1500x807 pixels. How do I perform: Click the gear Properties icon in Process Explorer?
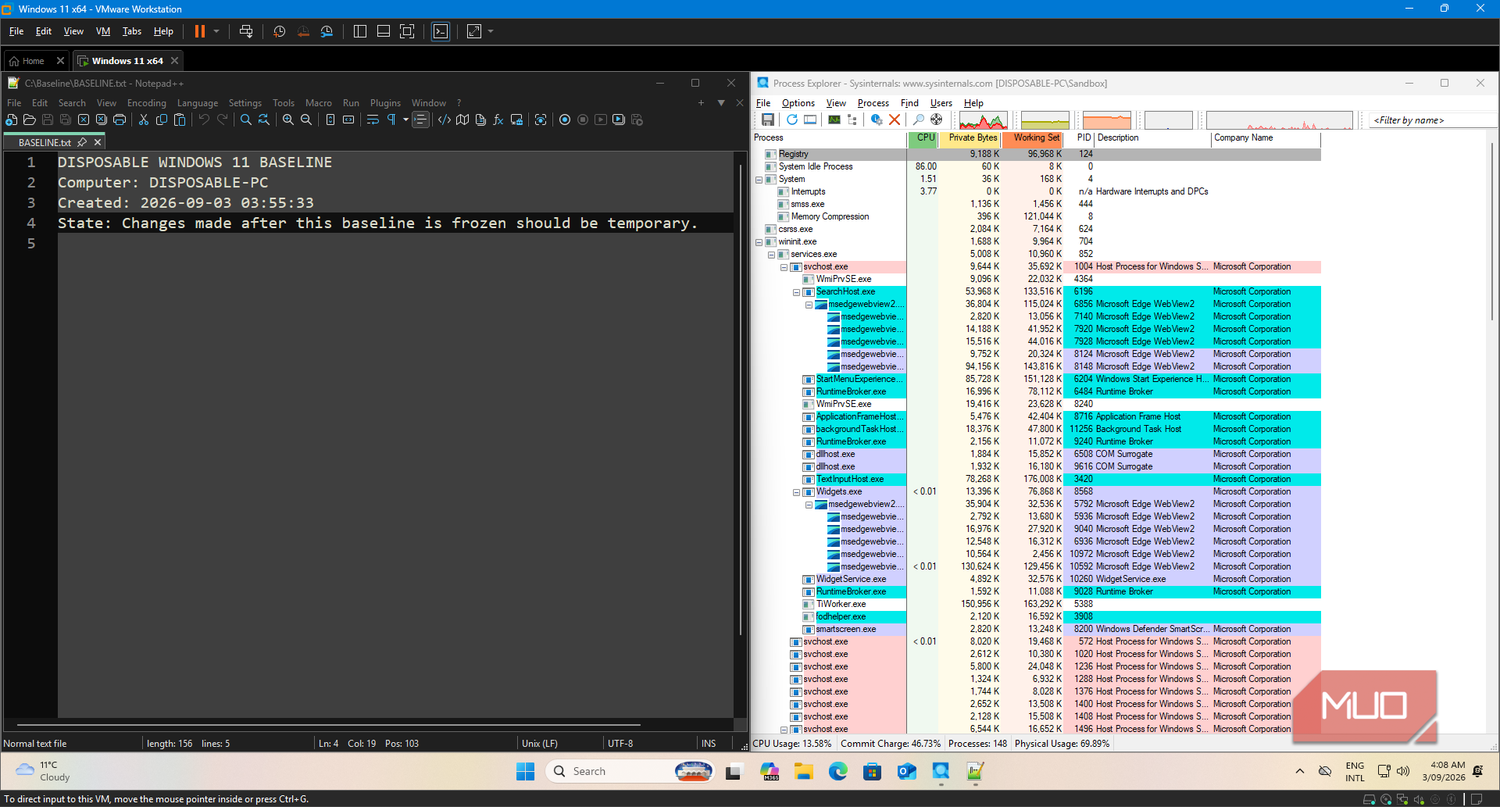tap(877, 120)
